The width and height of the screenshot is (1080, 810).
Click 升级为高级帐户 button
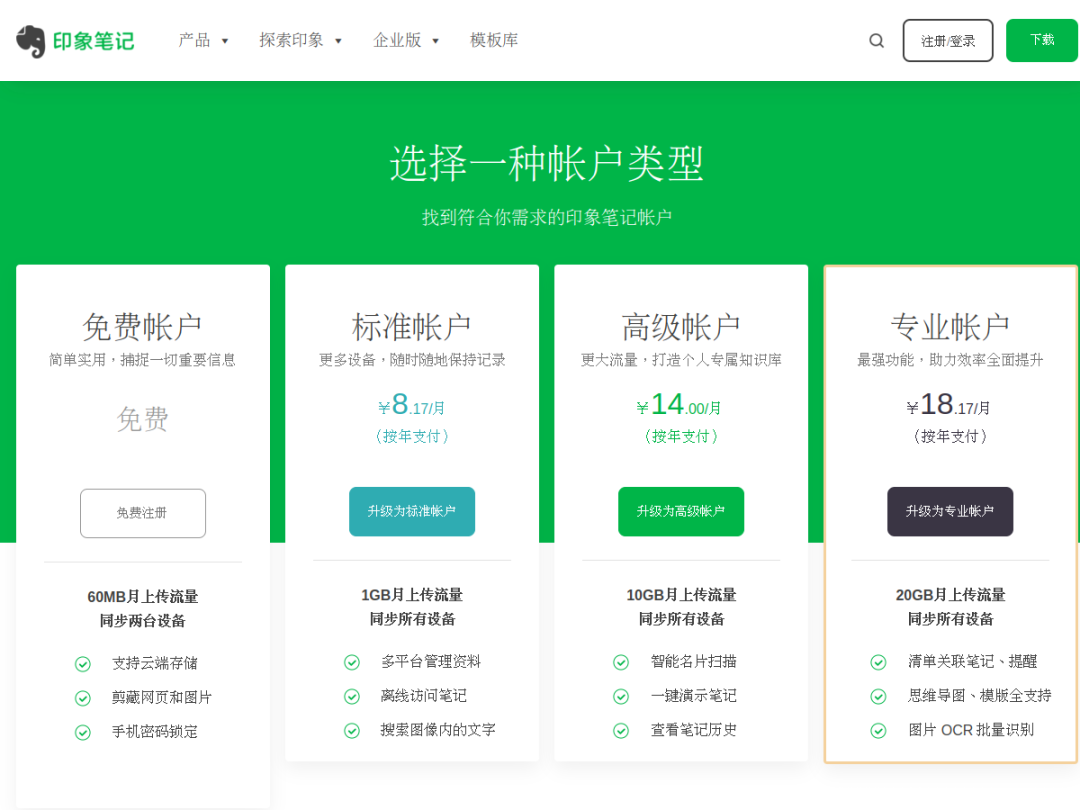(681, 512)
